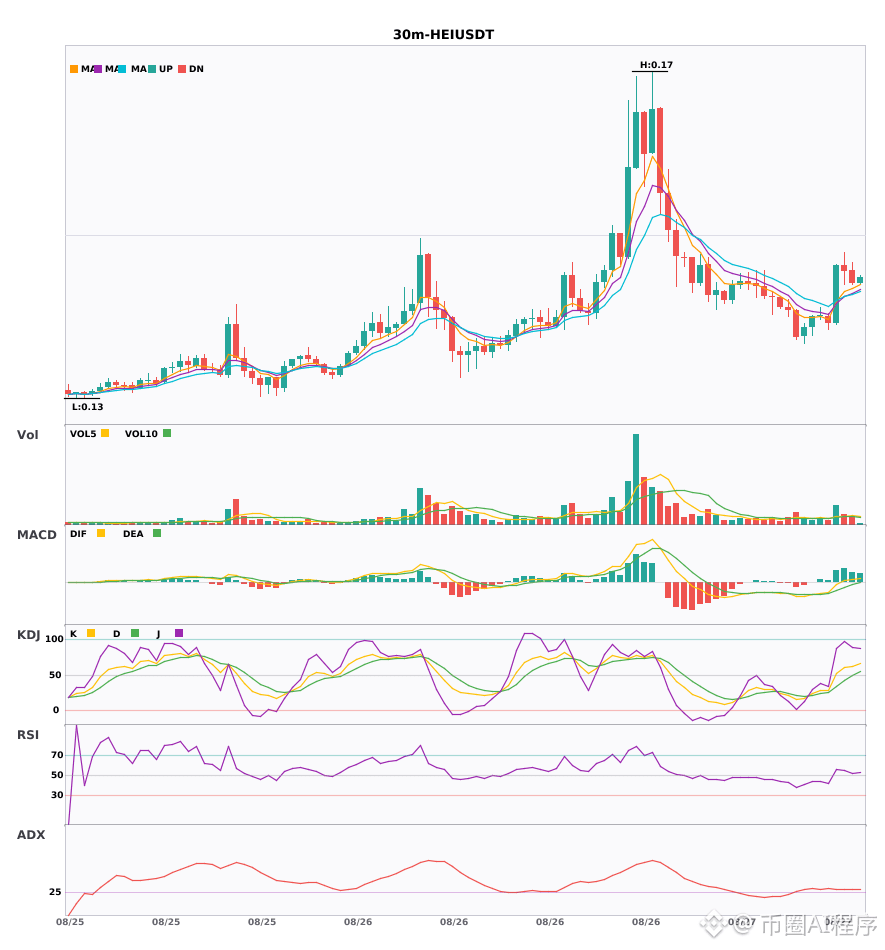
Task: Click the DIF legend text
Action: tap(78, 534)
